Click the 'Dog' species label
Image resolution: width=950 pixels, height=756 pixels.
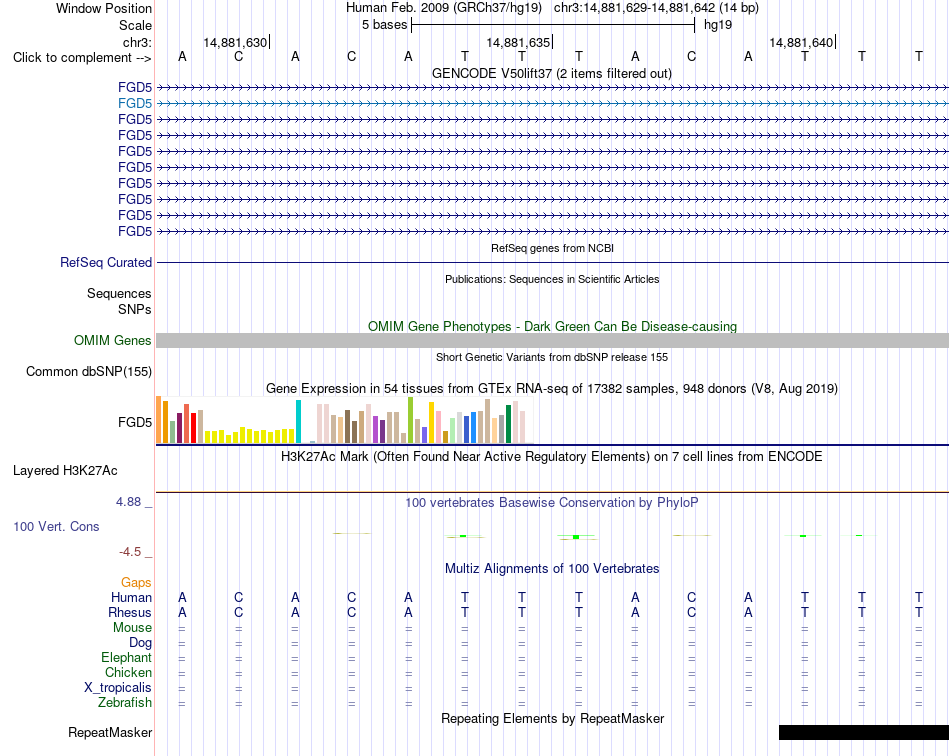pos(140,643)
